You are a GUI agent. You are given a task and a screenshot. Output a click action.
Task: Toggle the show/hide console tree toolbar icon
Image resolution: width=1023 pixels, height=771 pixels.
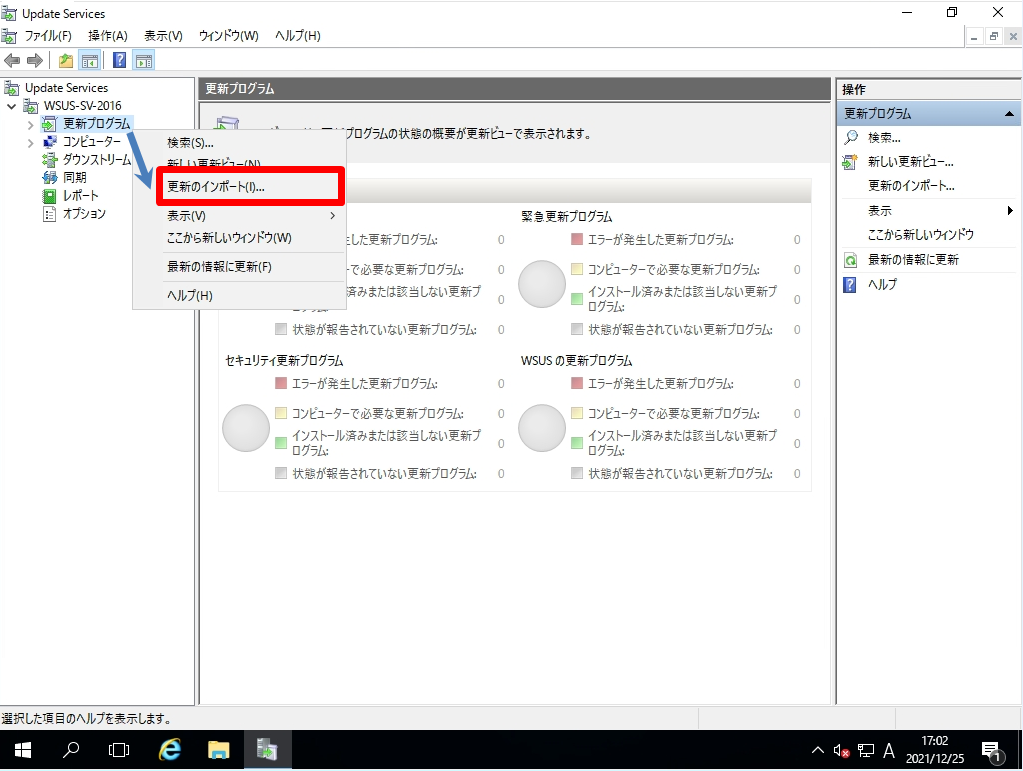(89, 61)
